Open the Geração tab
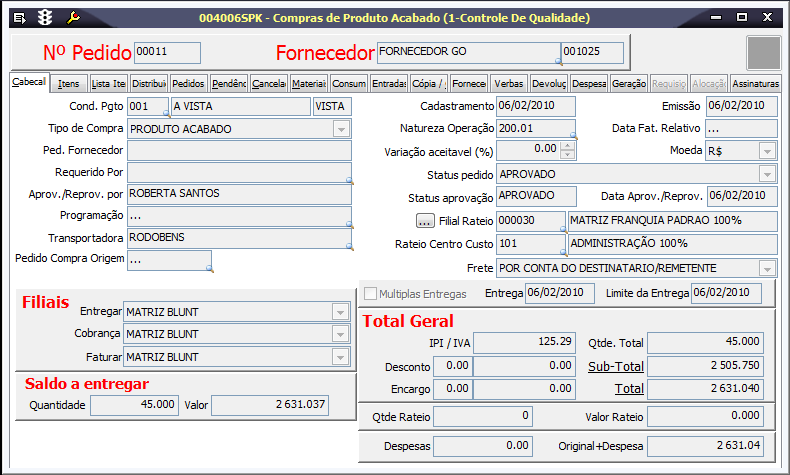 [x=629, y=84]
